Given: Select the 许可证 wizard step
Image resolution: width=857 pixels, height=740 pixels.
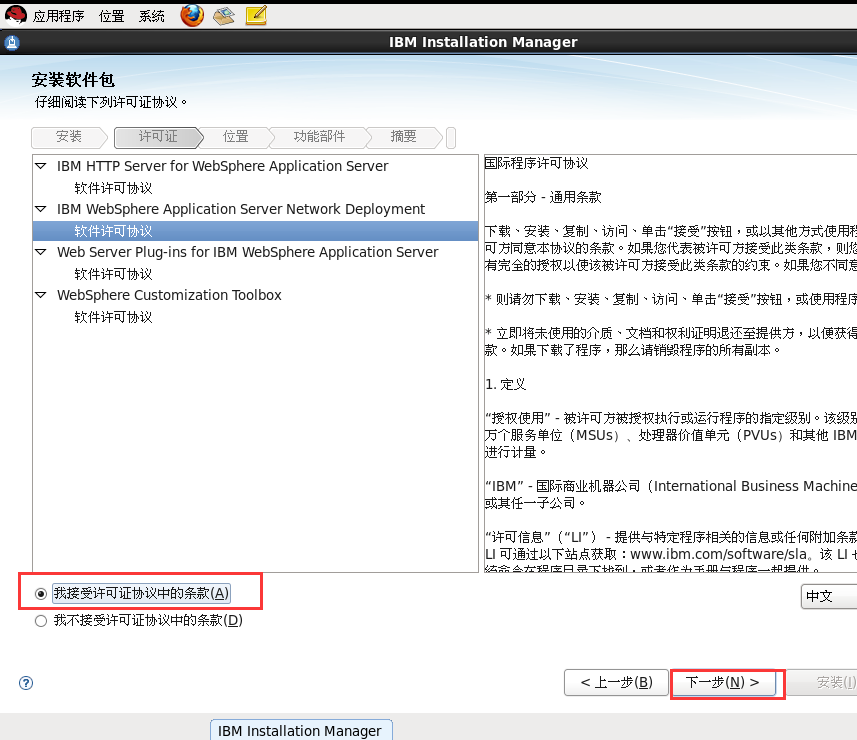Looking at the screenshot, I should point(158,137).
